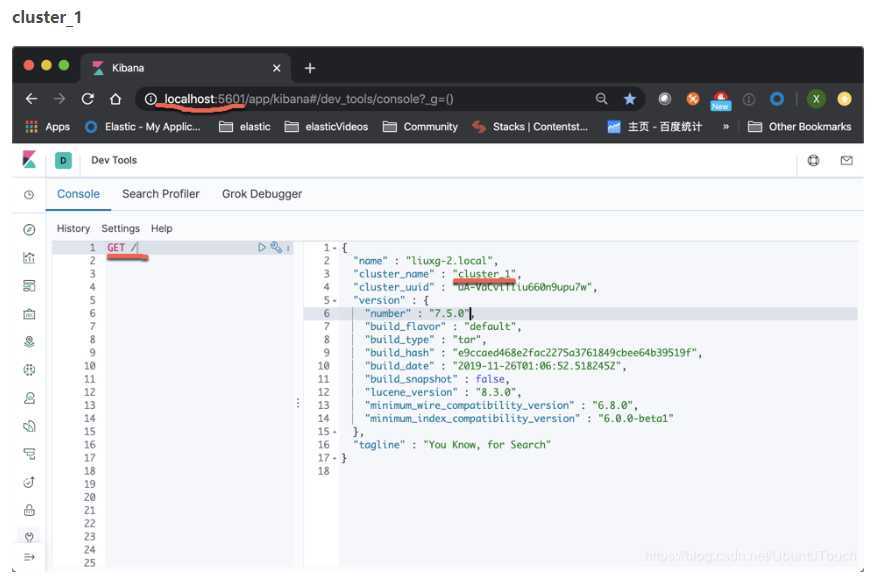Open console Settings

120,229
